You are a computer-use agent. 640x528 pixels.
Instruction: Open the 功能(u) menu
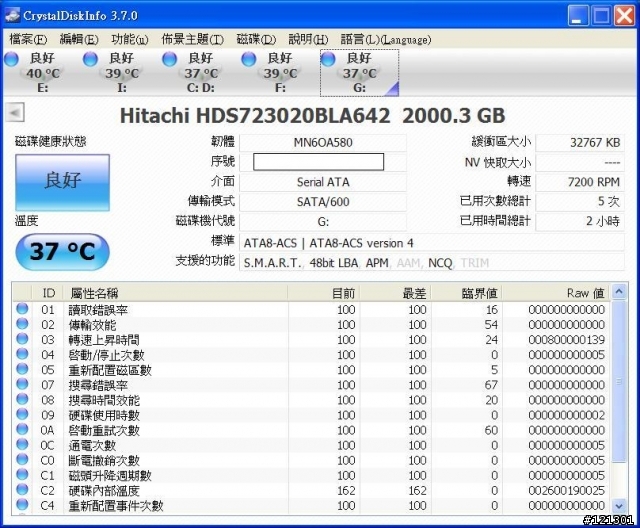(x=129, y=40)
